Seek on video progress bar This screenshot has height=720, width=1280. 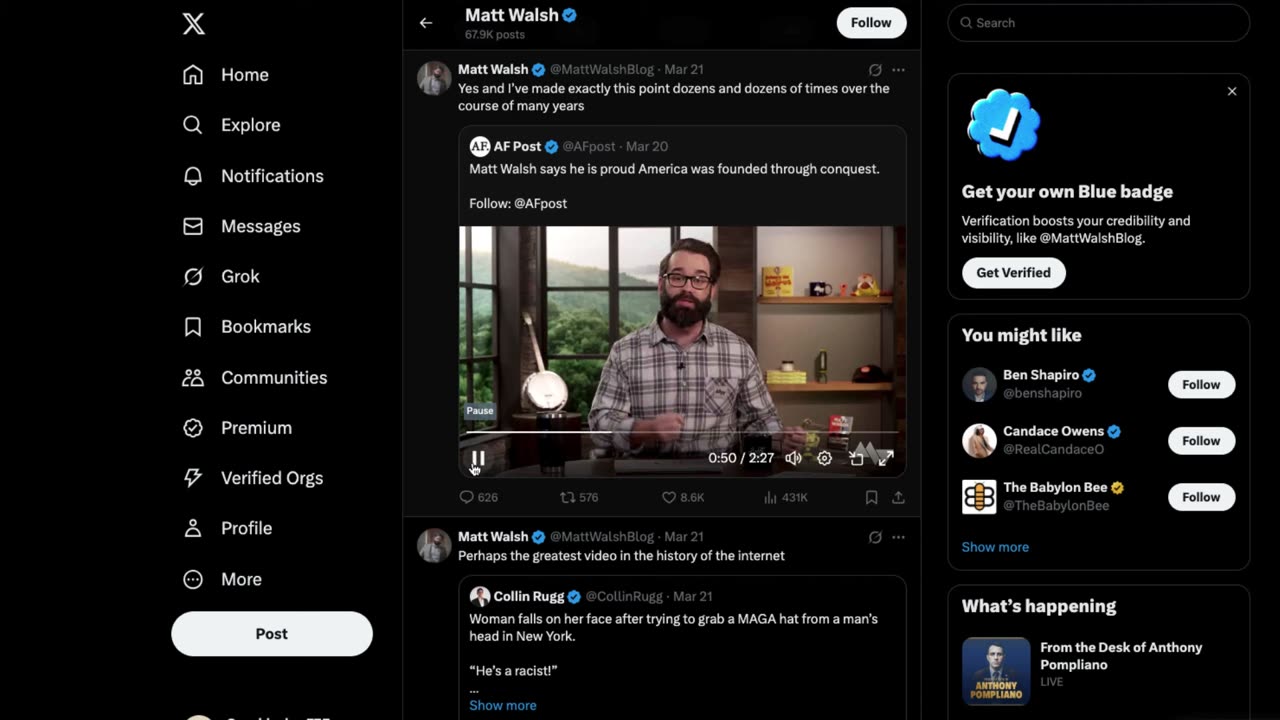(682, 432)
